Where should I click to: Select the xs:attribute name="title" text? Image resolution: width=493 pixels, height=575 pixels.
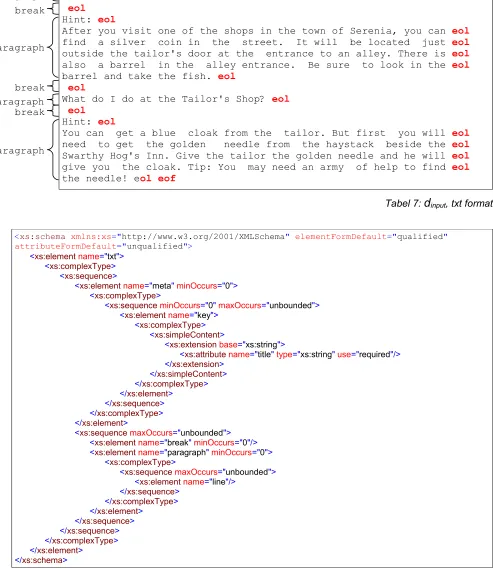click(227, 355)
